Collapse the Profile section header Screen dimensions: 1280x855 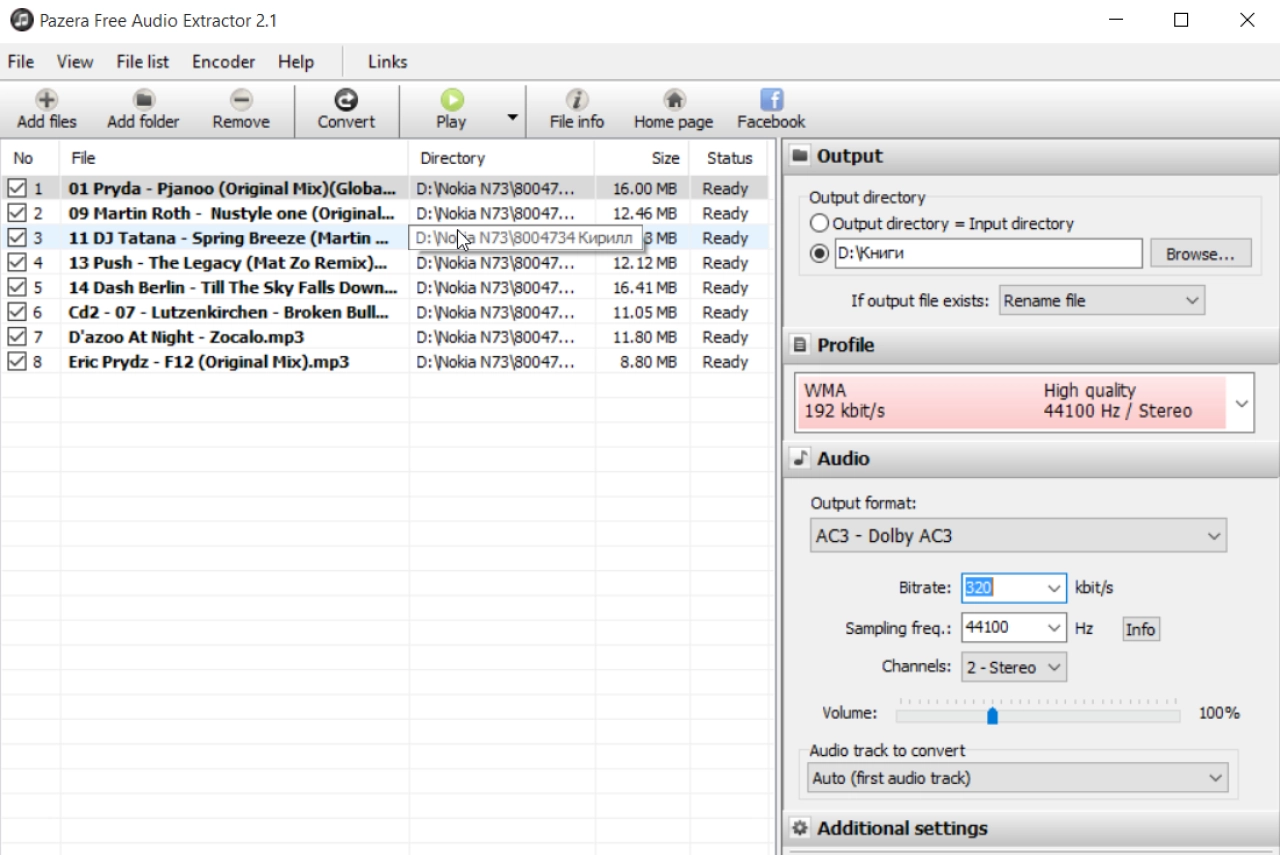click(x=1031, y=345)
